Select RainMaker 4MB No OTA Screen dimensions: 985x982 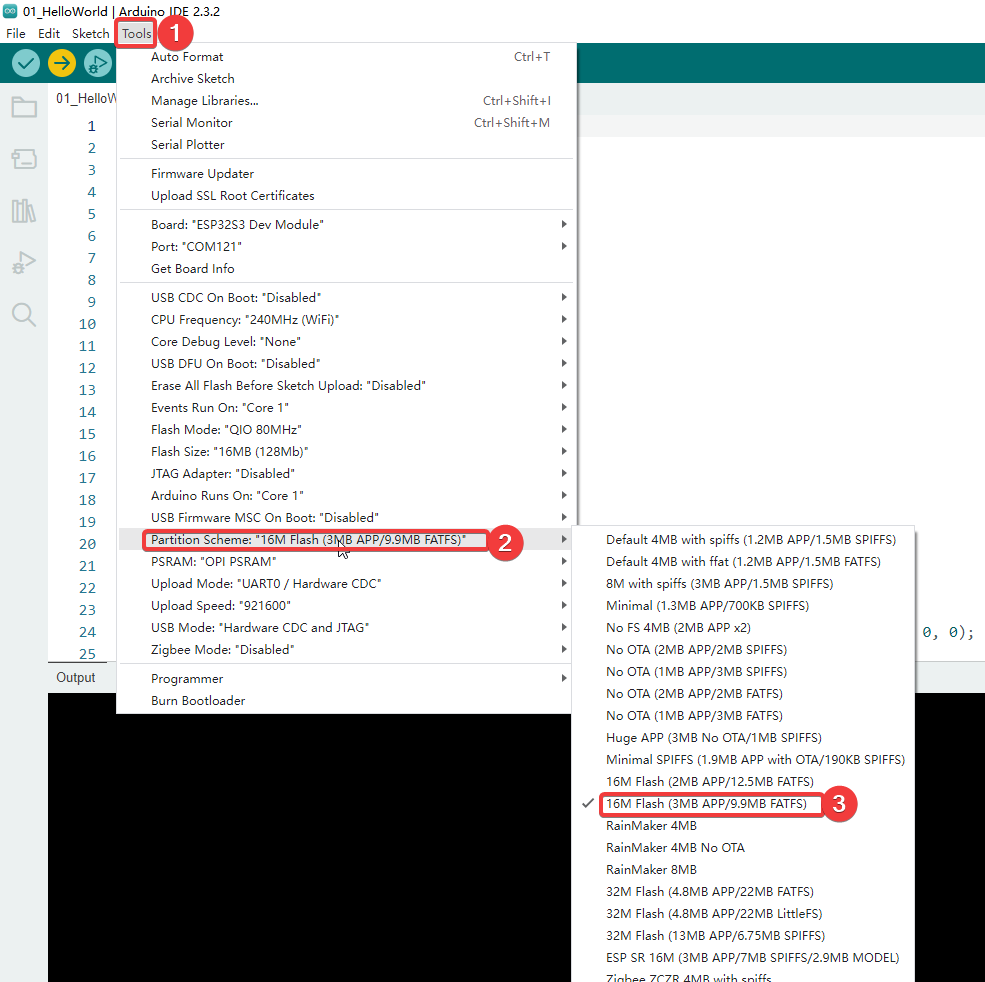743,847
